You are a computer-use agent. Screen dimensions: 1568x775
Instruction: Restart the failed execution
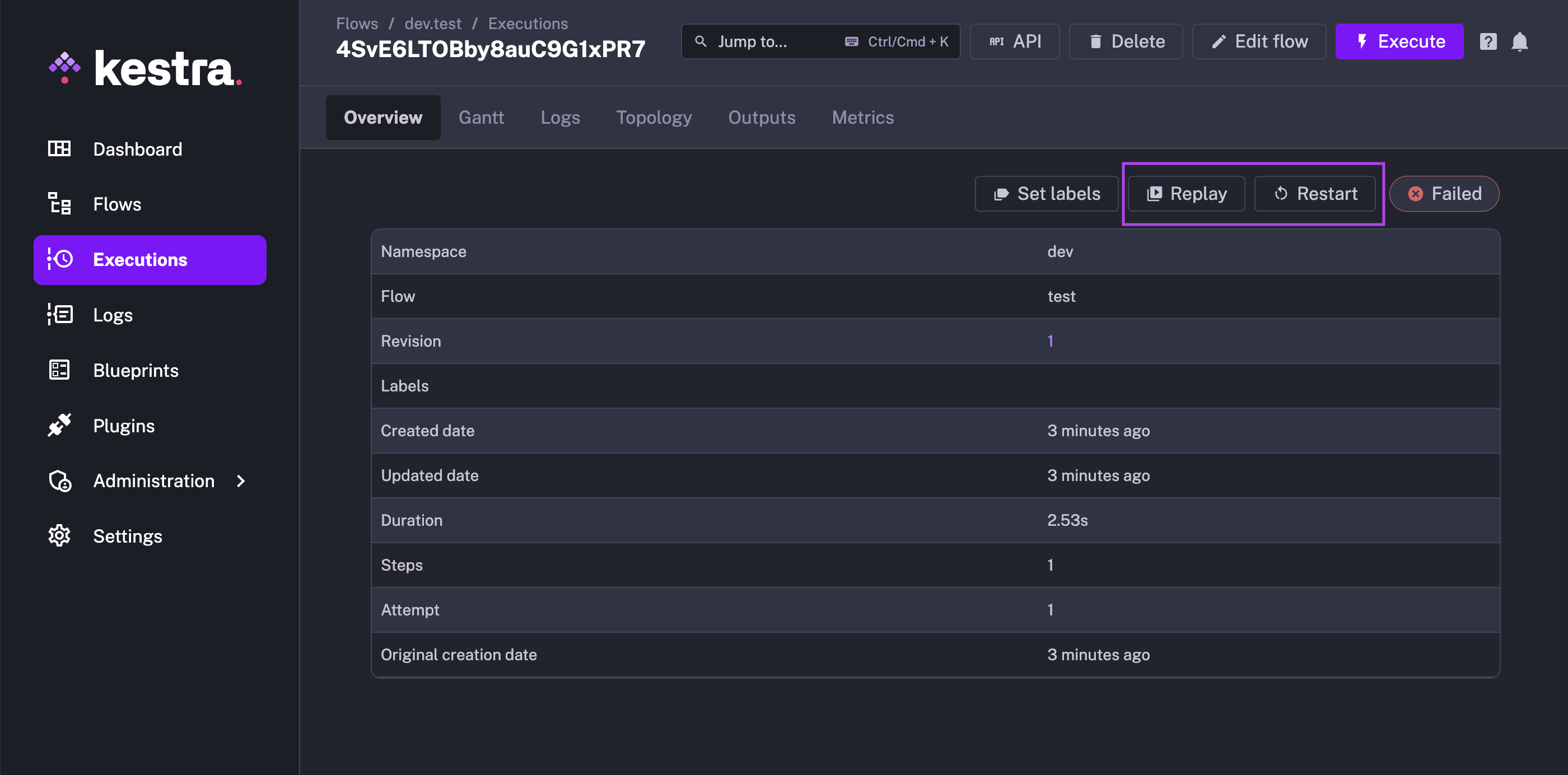coord(1315,194)
